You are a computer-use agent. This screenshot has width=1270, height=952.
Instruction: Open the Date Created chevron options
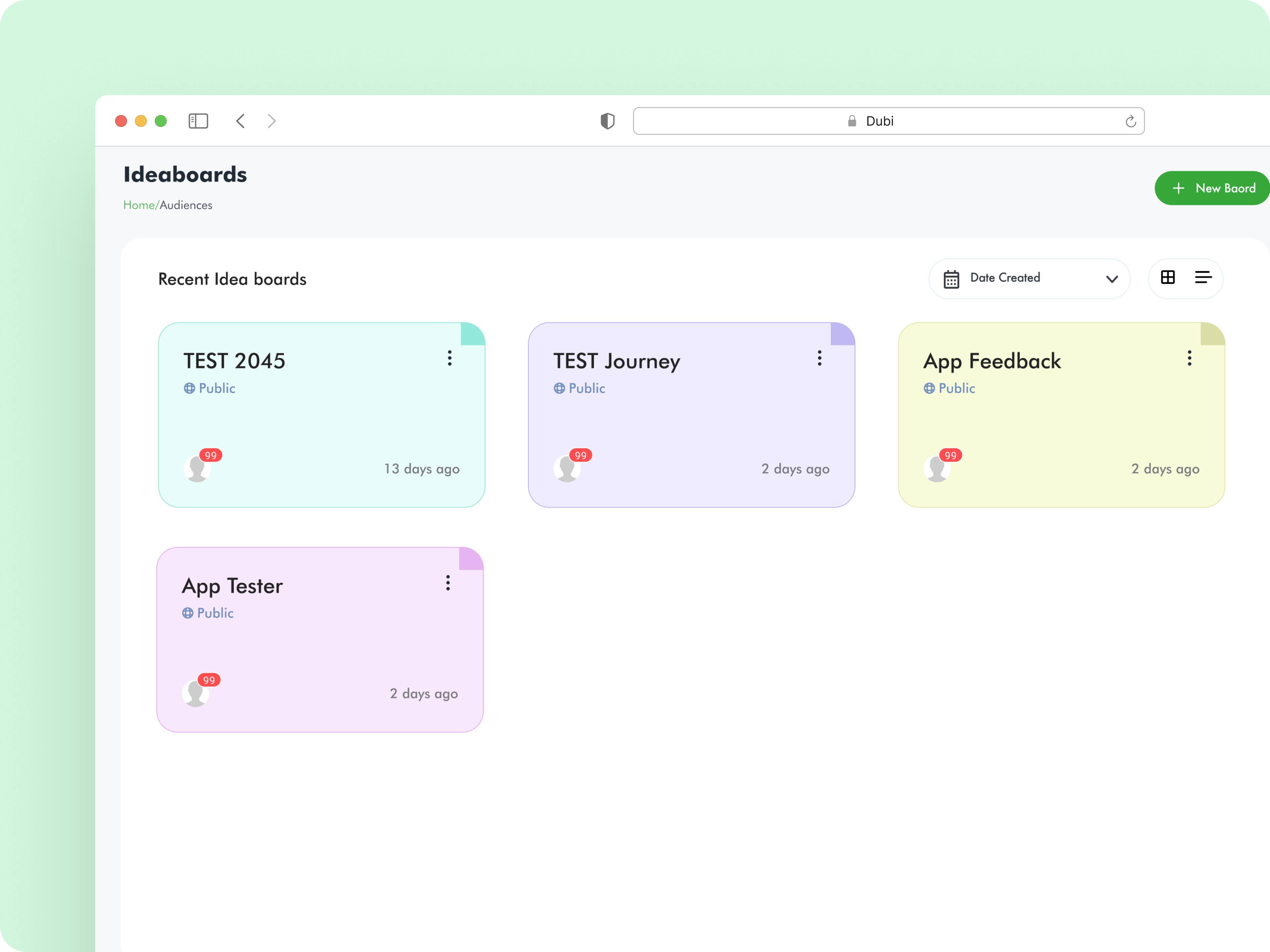pos(1112,279)
